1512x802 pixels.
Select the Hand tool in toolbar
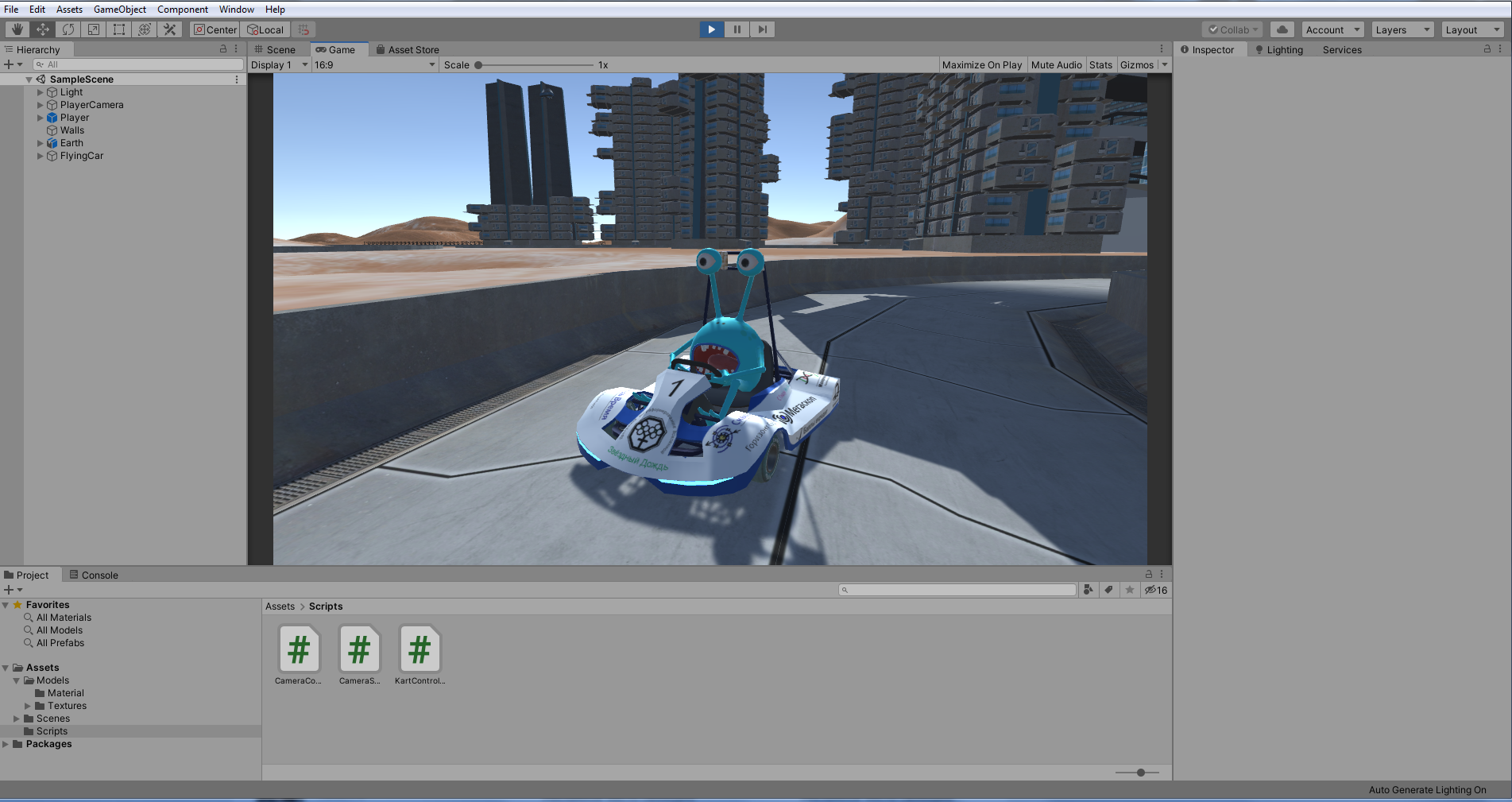coord(17,29)
